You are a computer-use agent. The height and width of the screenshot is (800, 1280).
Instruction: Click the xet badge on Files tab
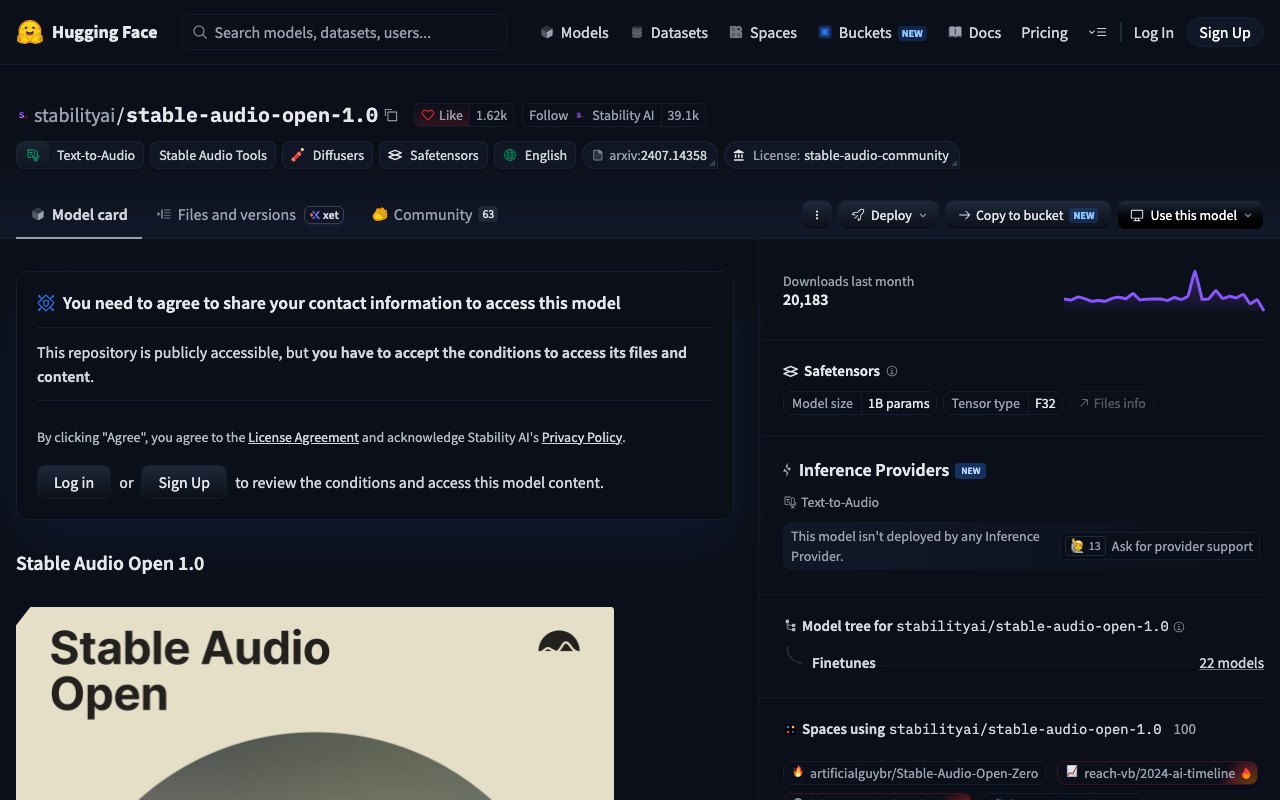(324, 214)
